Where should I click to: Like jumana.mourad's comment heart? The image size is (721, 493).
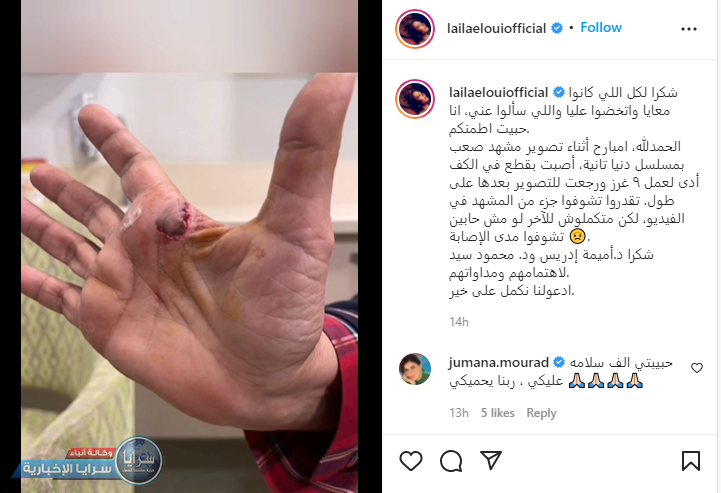tap(697, 367)
